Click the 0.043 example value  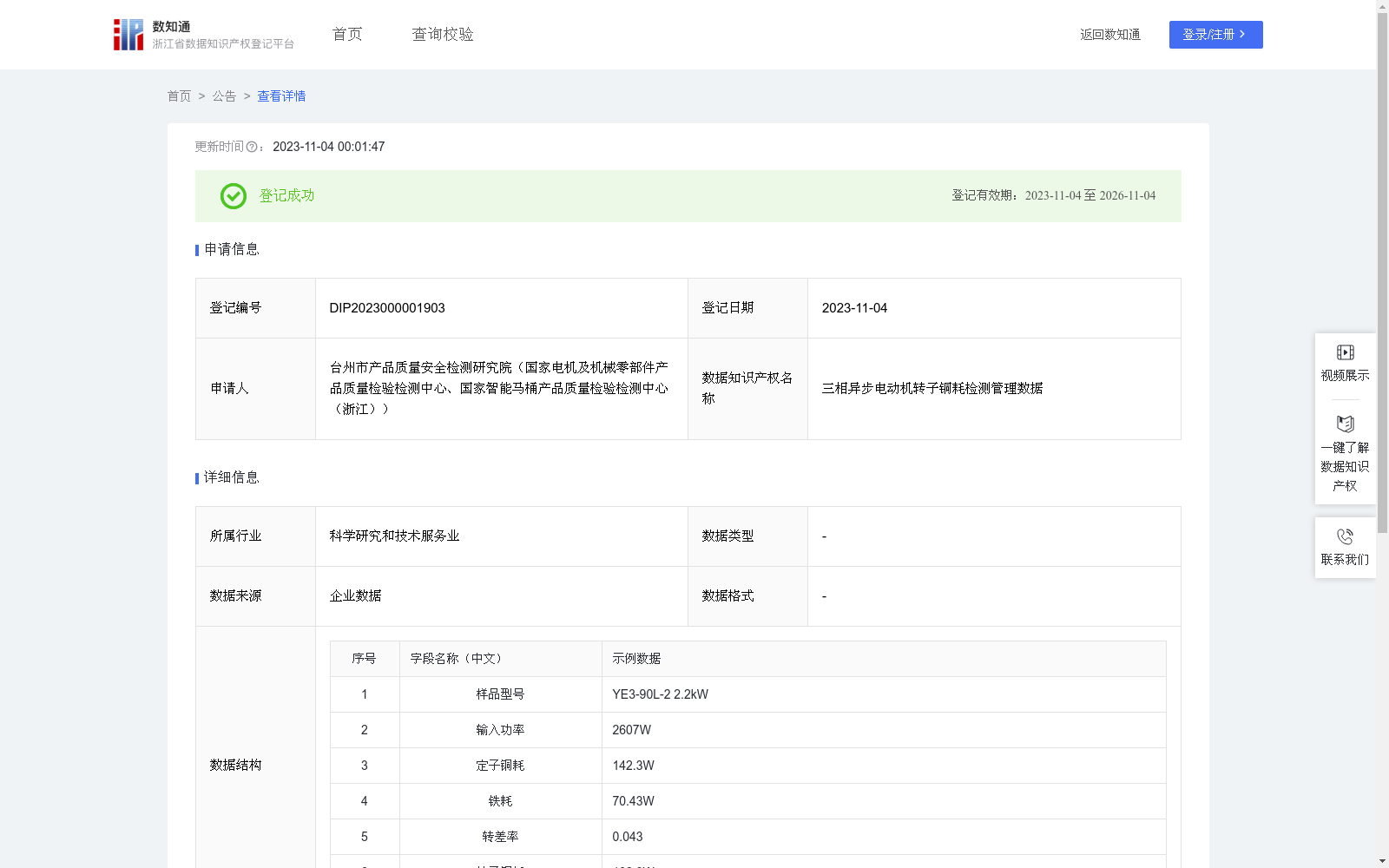tap(628, 837)
